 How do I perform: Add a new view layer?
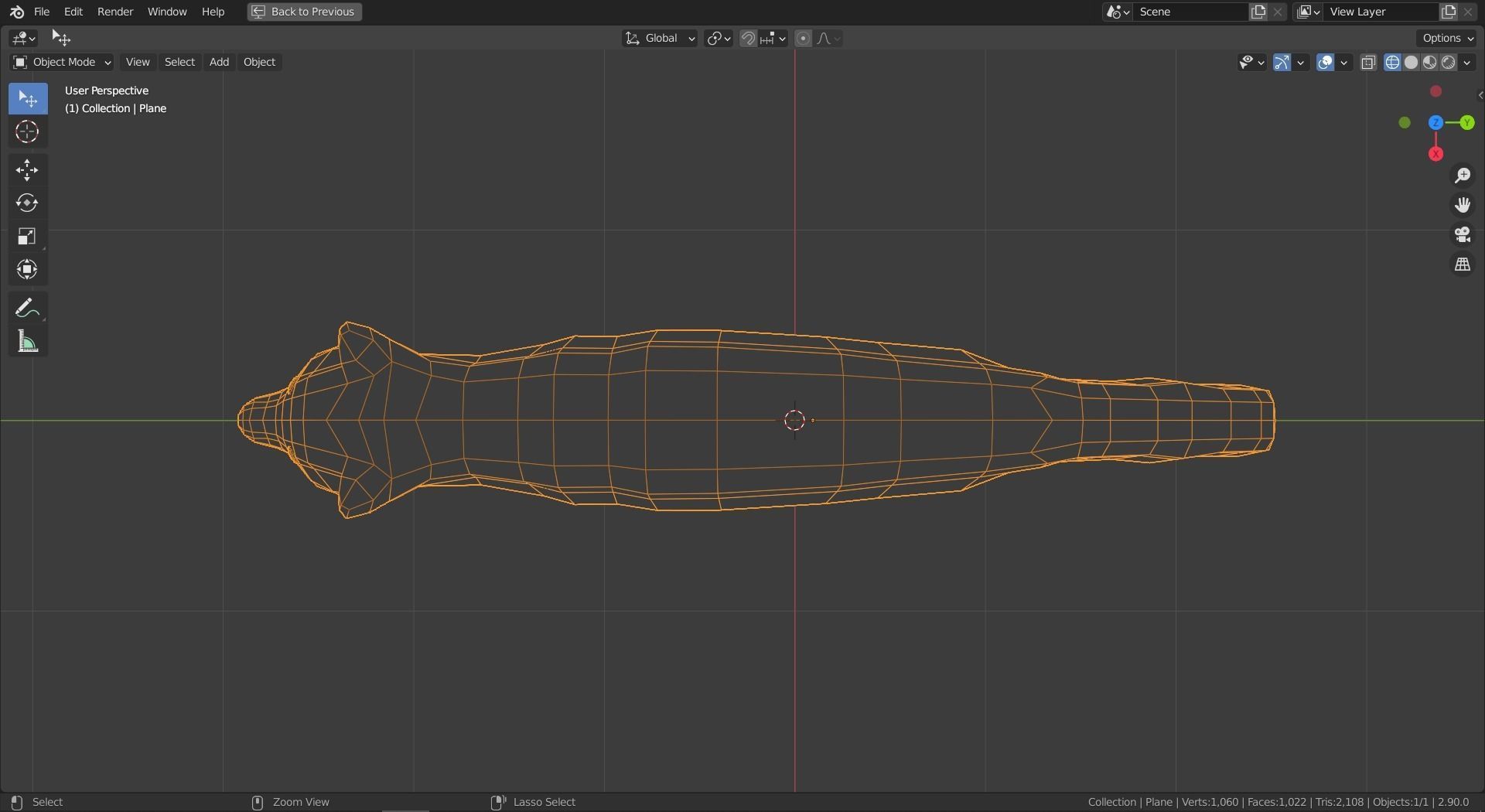pos(1448,12)
